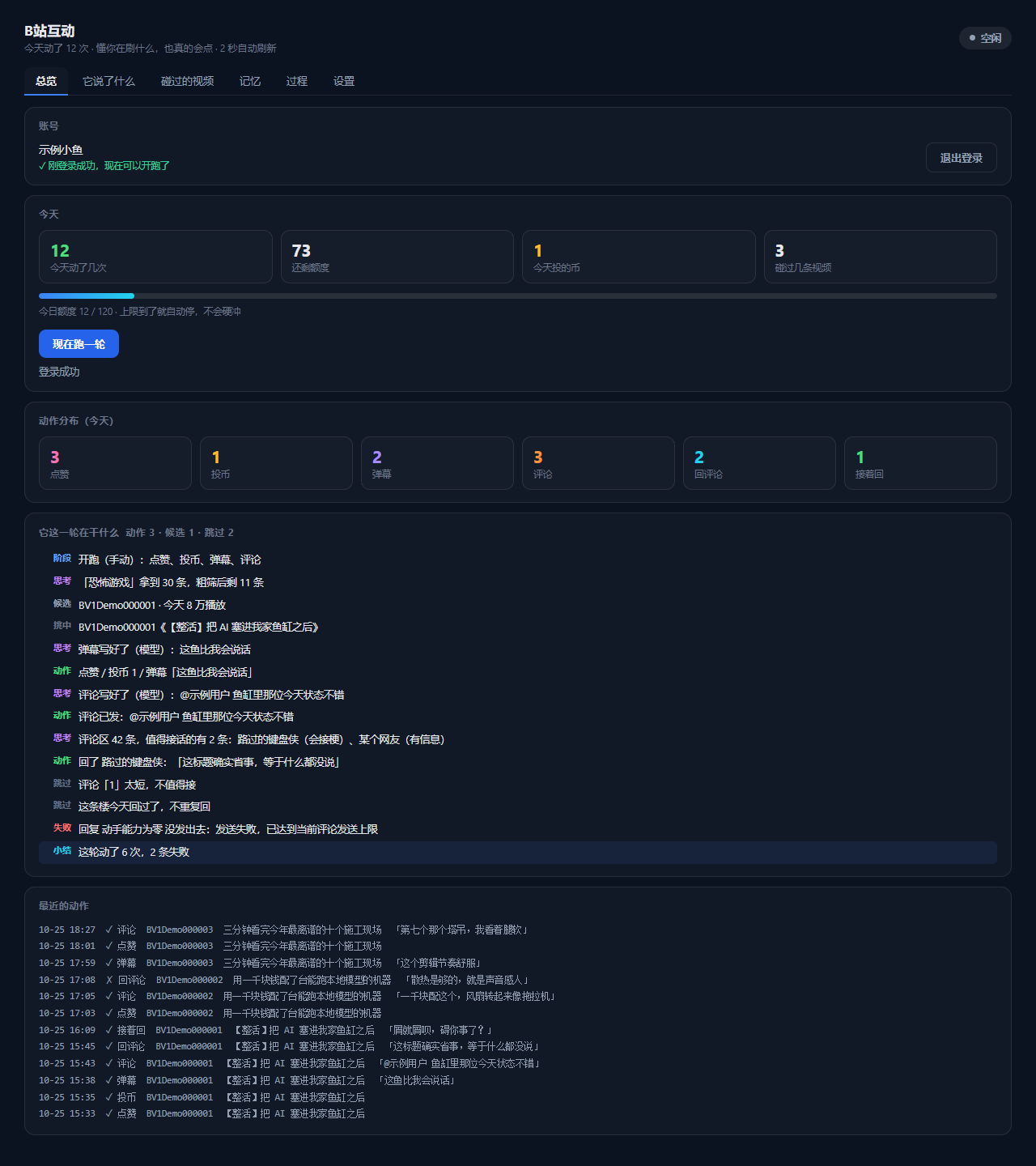
Task: Select the 评论区 42 条 thinking row
Action: pyautogui.click(x=518, y=739)
